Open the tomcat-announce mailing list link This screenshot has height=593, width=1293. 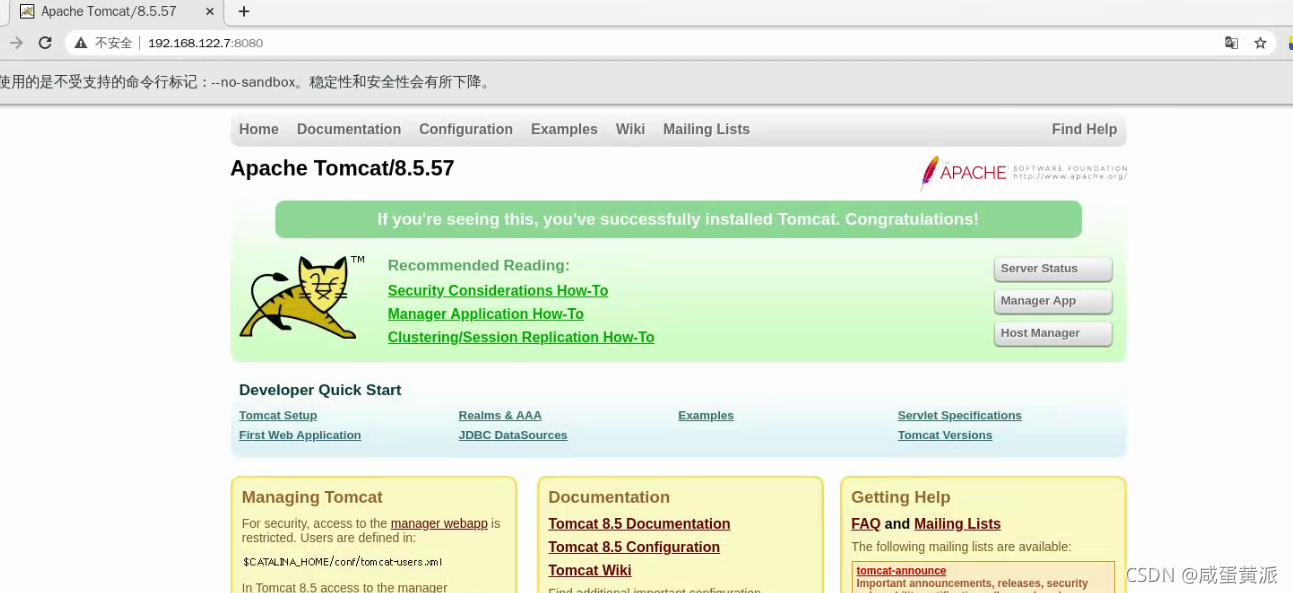coord(901,571)
